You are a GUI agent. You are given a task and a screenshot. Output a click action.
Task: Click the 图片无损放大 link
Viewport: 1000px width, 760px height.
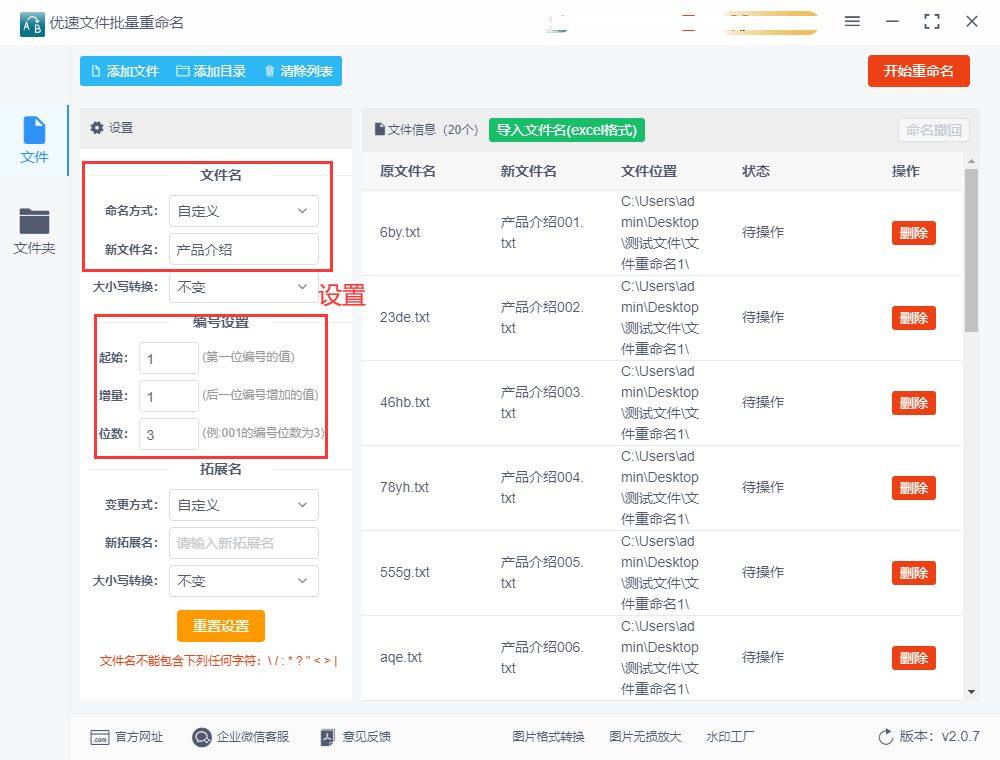coord(645,737)
